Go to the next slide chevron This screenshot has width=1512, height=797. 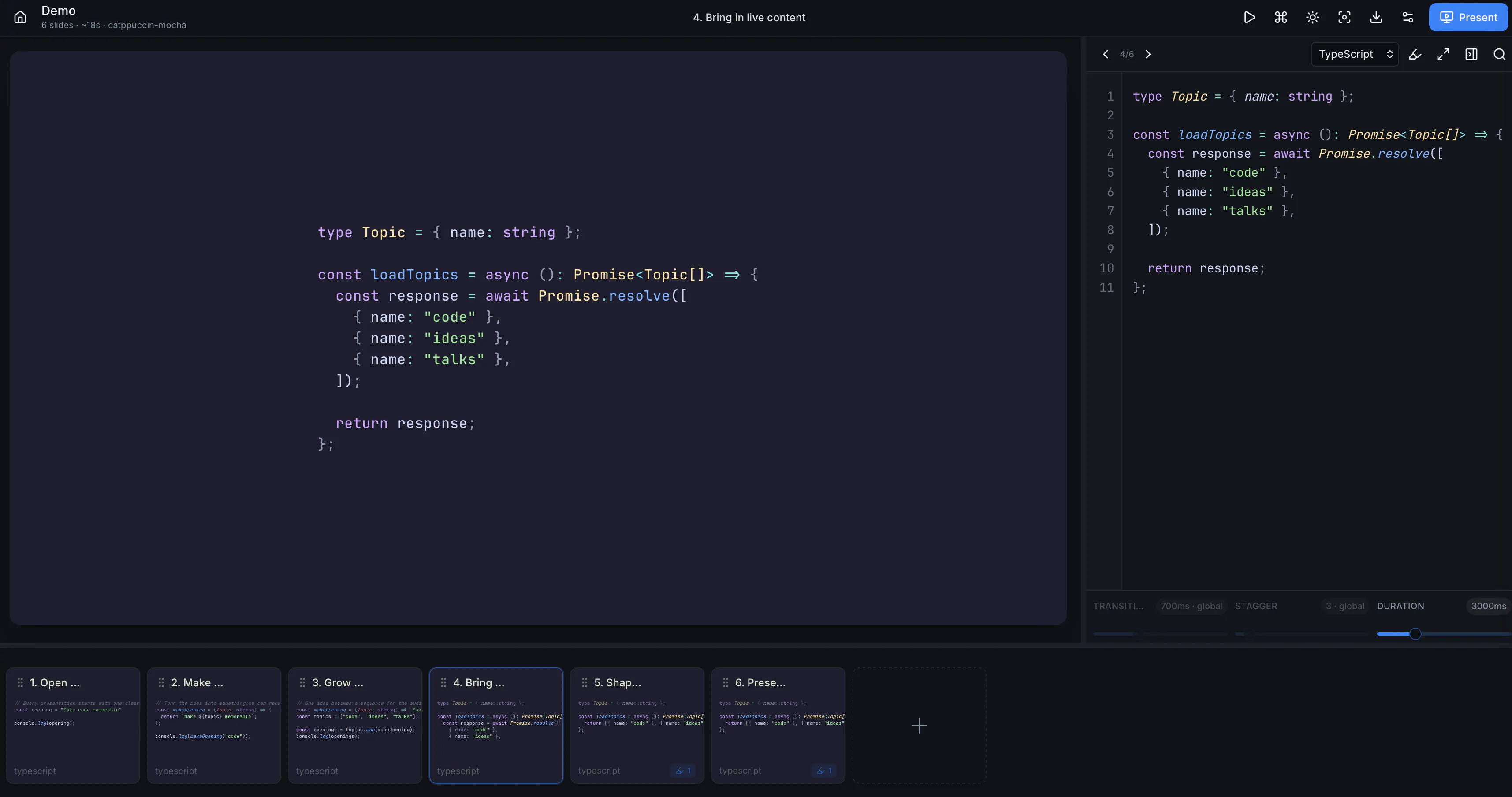1148,54
